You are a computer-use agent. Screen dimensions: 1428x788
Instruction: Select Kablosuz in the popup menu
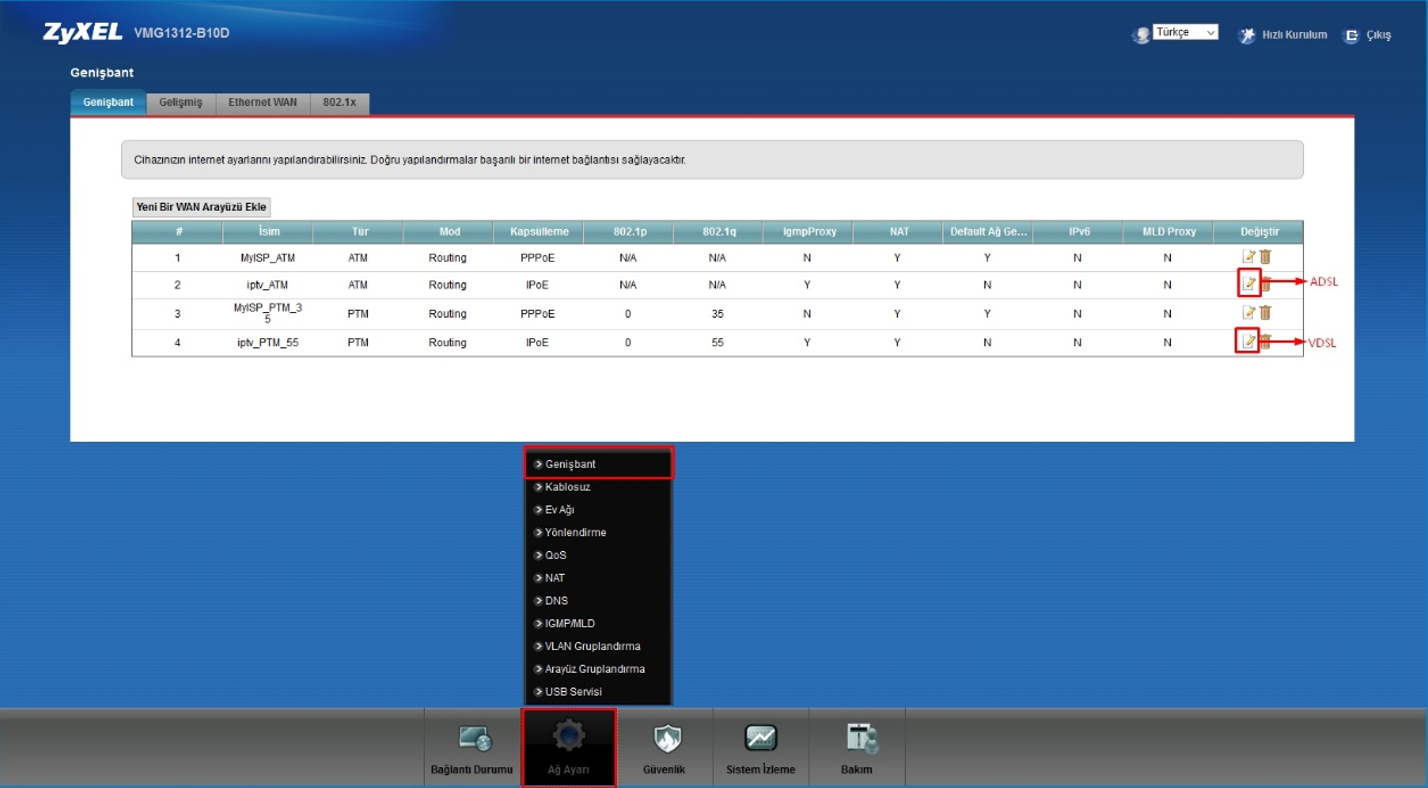tap(598, 487)
